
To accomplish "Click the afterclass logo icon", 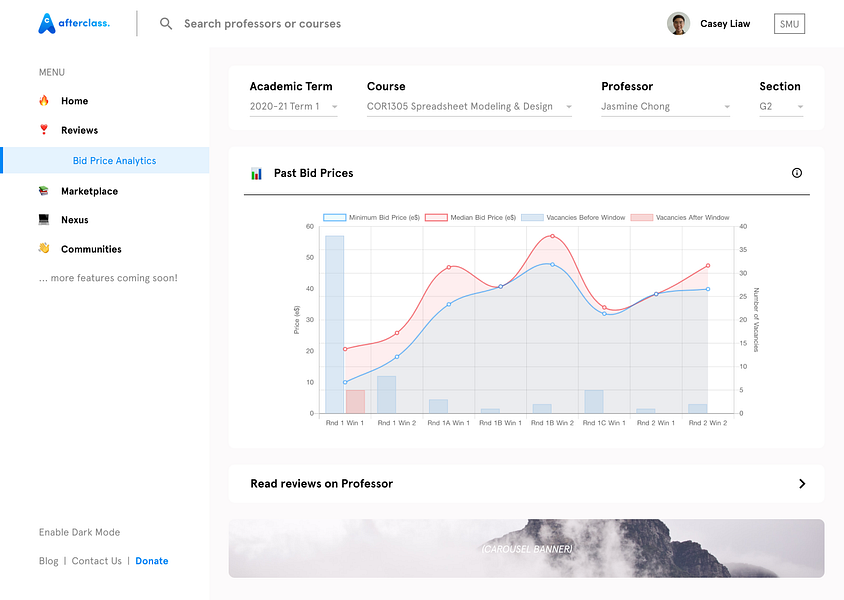I will click(x=47, y=24).
